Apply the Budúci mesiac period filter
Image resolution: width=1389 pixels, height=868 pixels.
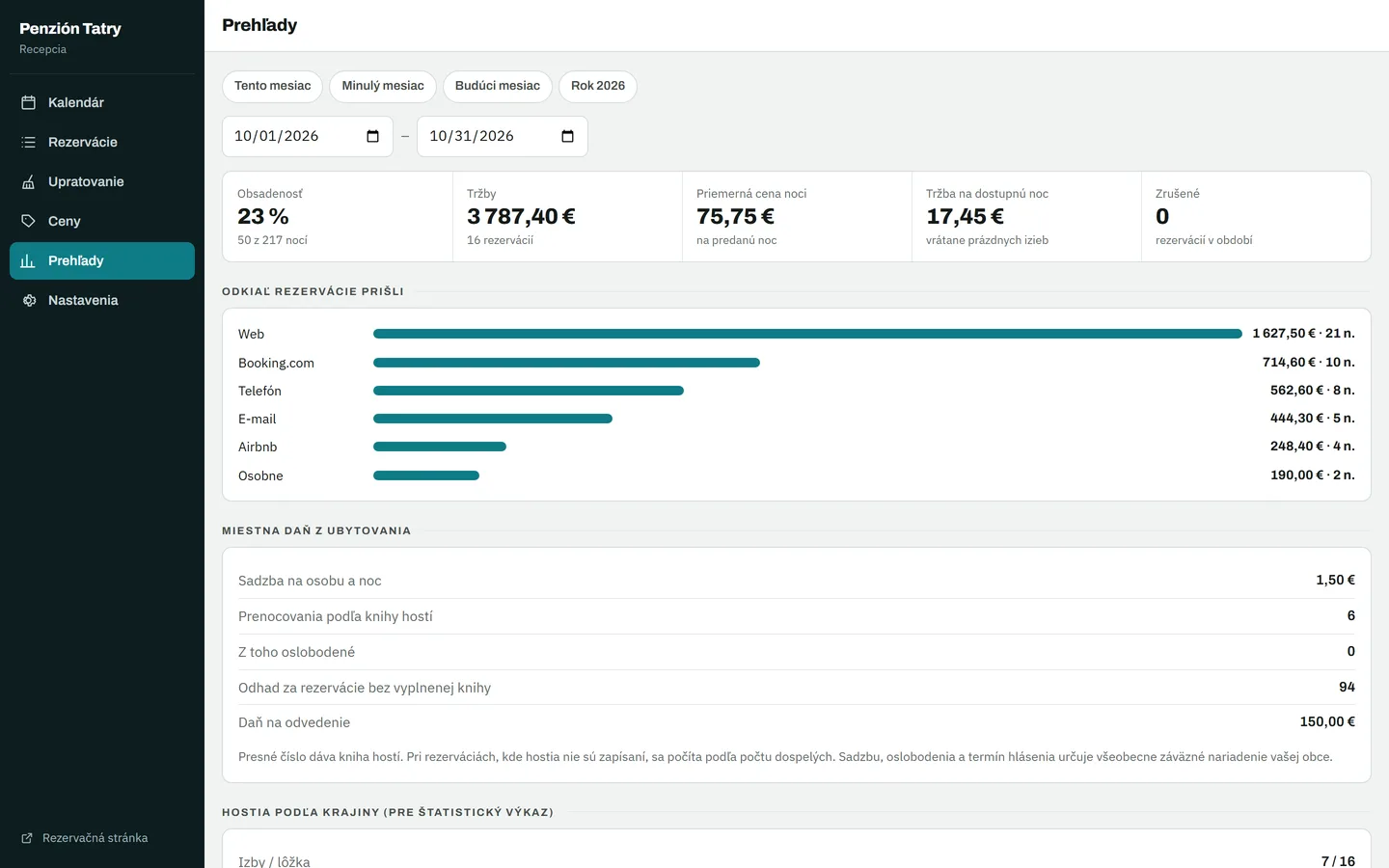coord(498,86)
